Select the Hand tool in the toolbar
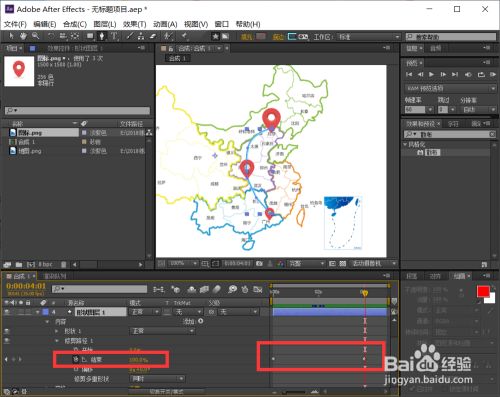This screenshot has width=500, height=397. coord(23,36)
